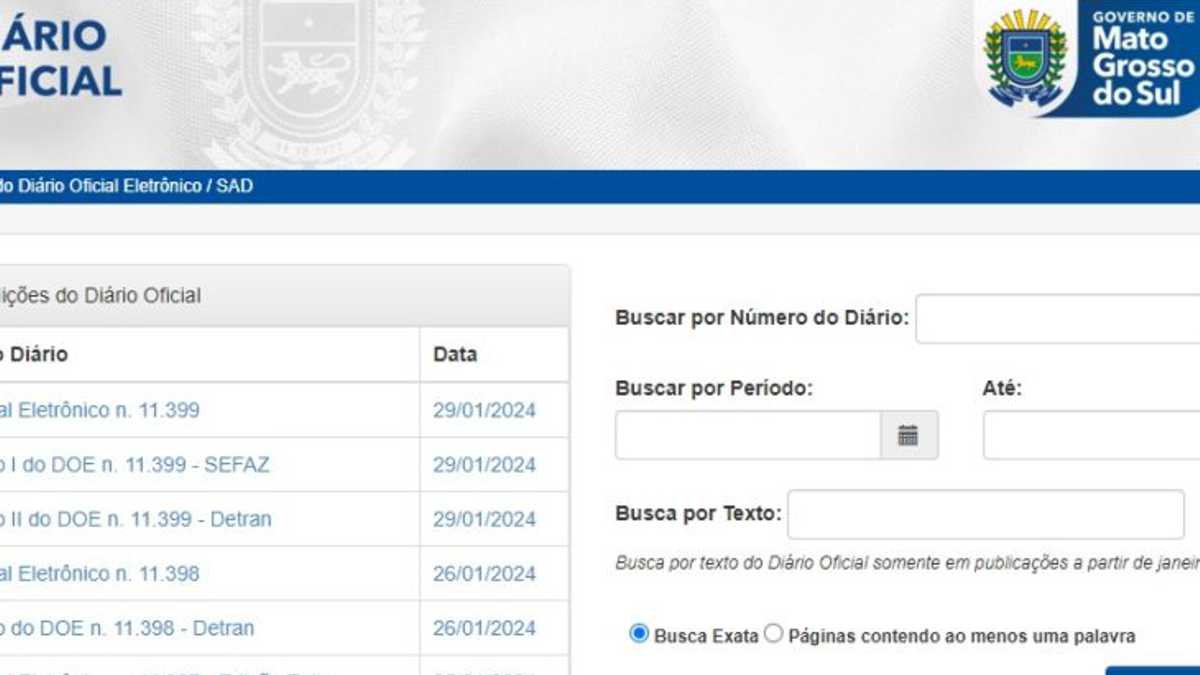
Task: Open Diário Oficial Eletrônico n. 11.399
Action: click(100, 410)
